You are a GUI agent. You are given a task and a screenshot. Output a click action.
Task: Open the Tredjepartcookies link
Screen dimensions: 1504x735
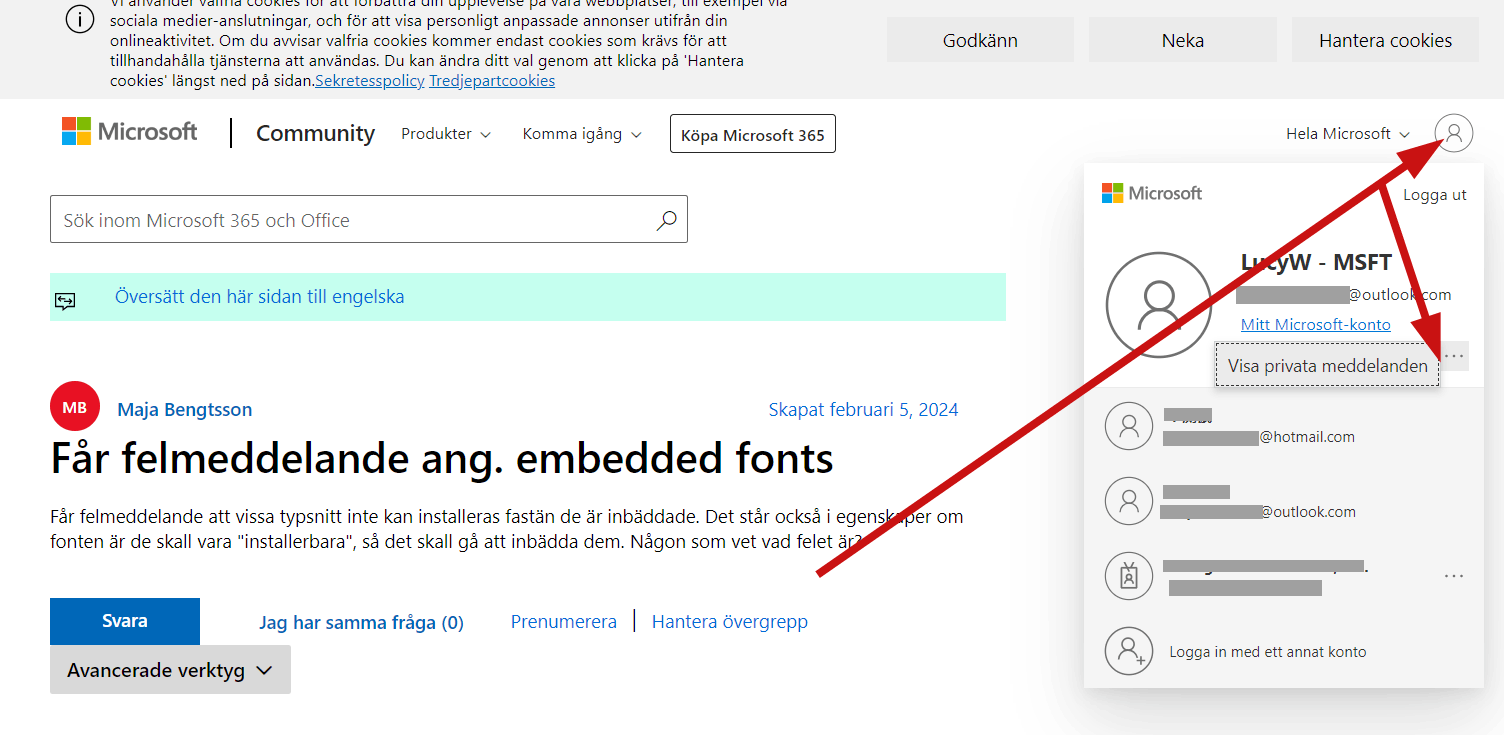click(492, 81)
